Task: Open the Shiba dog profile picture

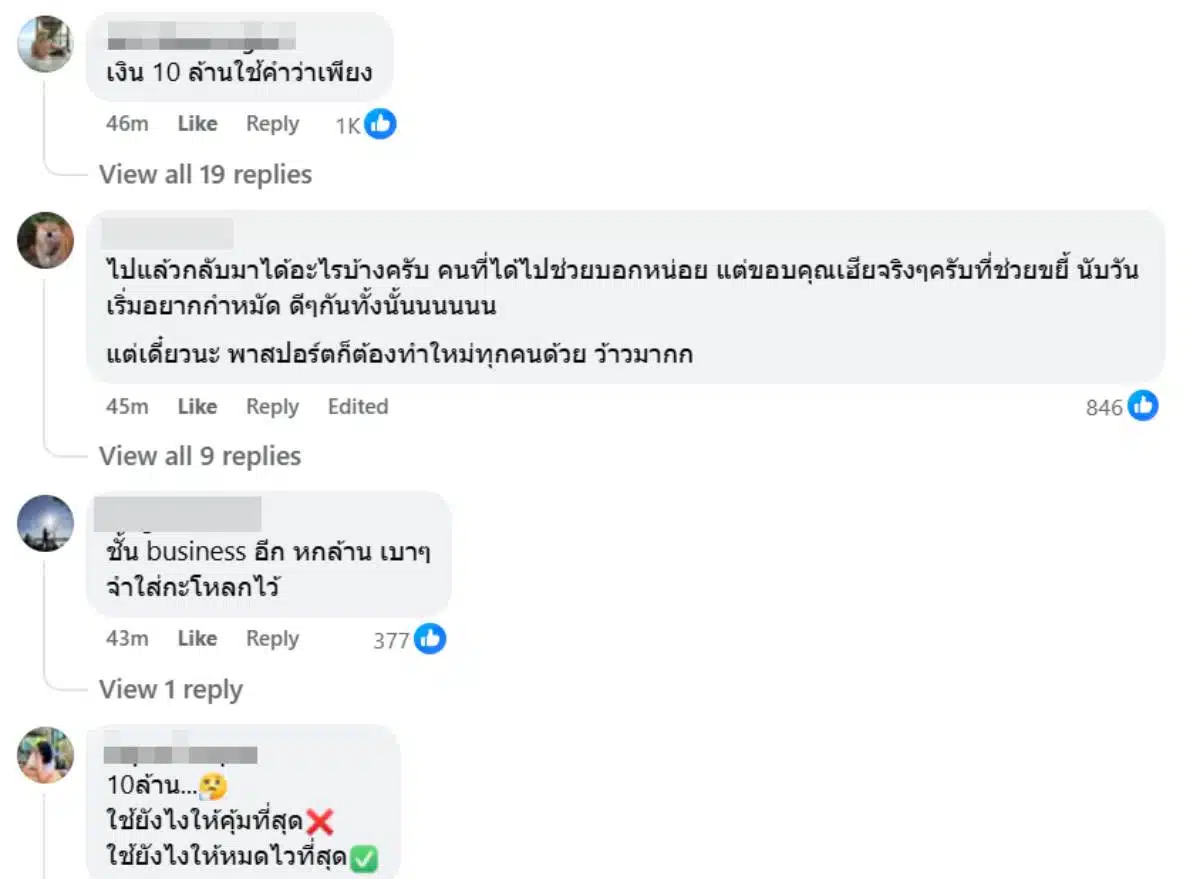Action: coord(45,240)
